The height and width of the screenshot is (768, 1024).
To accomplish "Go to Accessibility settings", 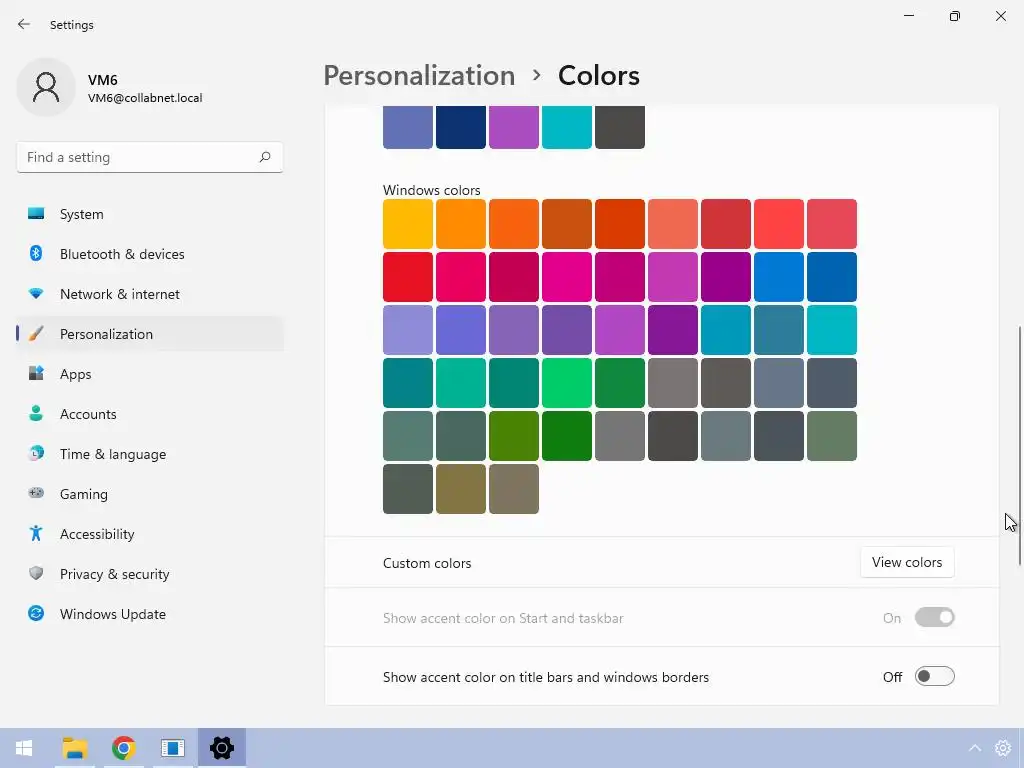I will (150, 534).
